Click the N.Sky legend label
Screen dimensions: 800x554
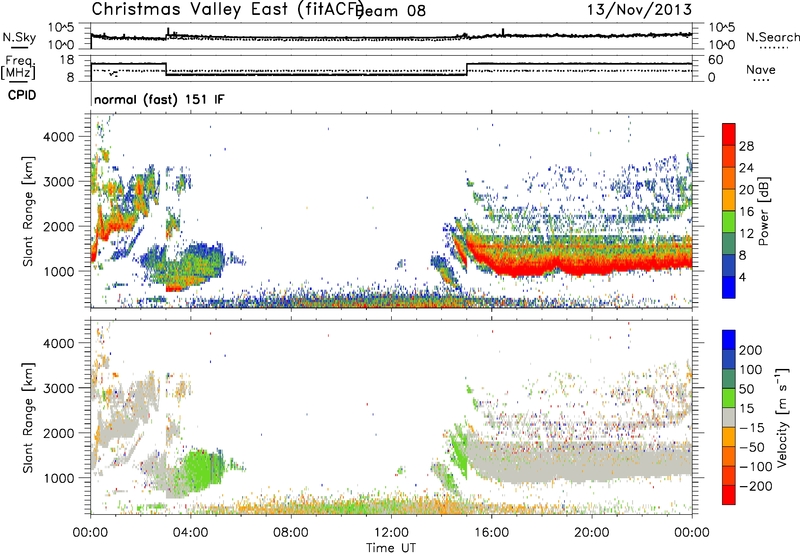(19, 37)
